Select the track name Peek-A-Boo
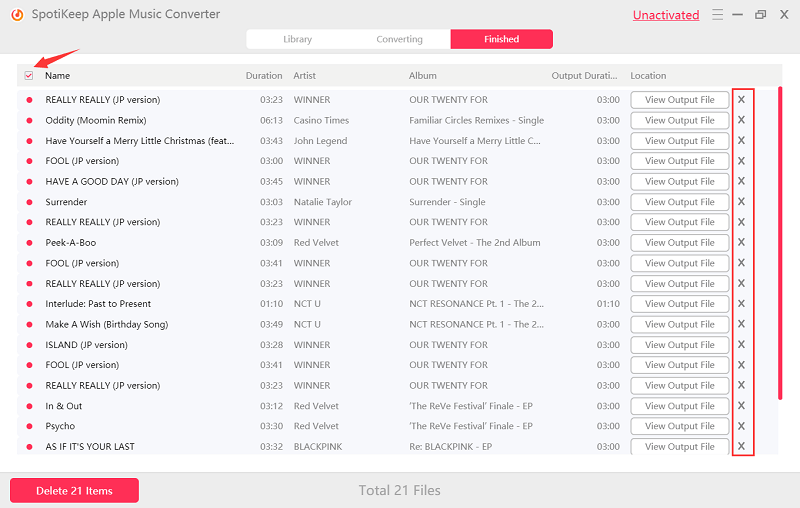This screenshot has width=800, height=508. coord(70,243)
